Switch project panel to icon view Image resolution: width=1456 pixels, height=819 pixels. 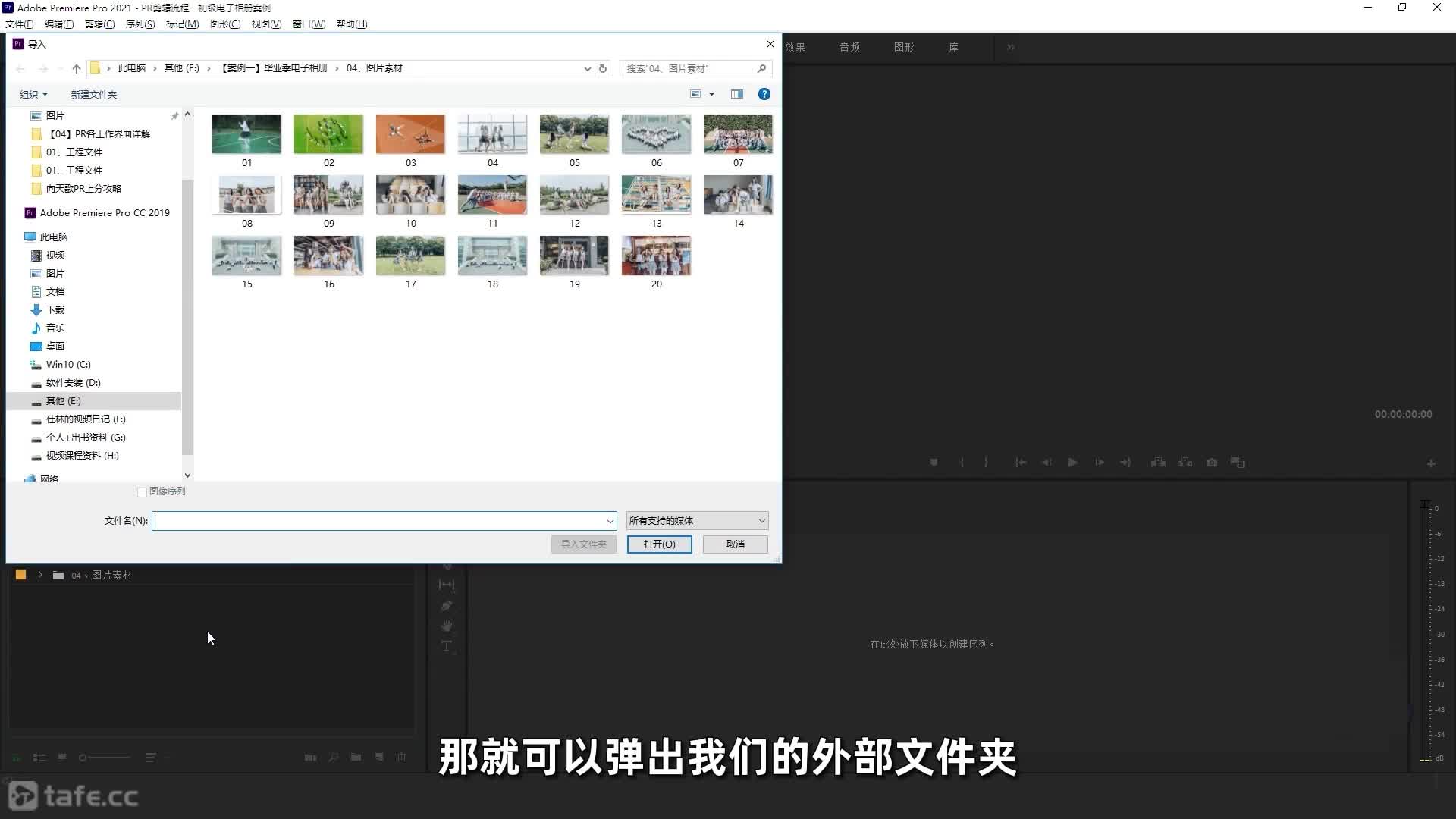pos(62,758)
